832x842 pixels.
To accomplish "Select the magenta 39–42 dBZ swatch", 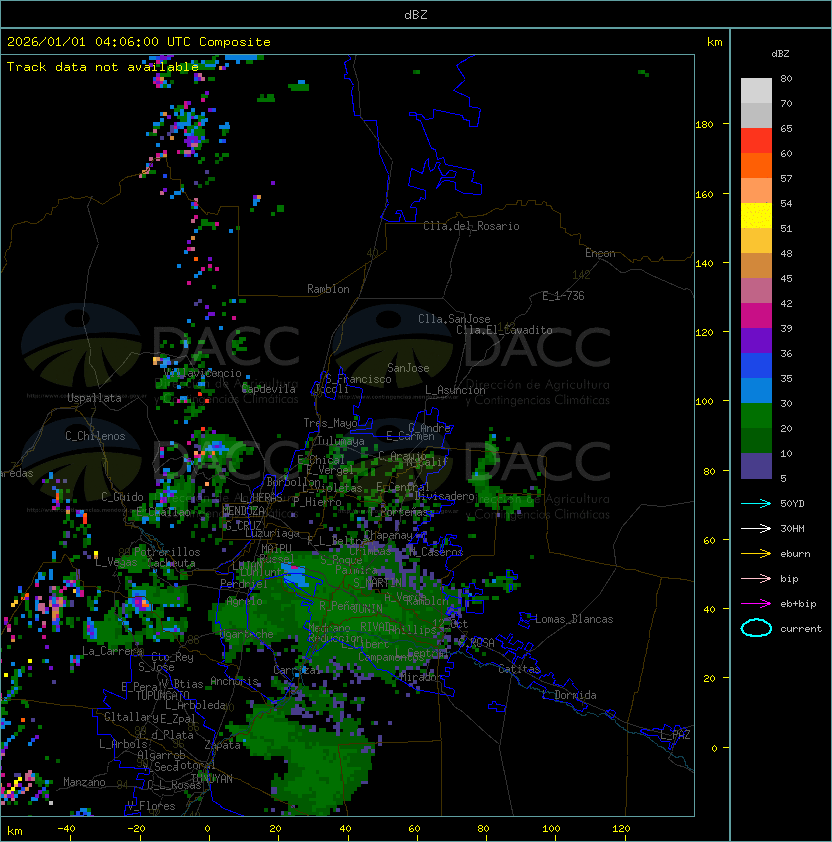I will (756, 316).
